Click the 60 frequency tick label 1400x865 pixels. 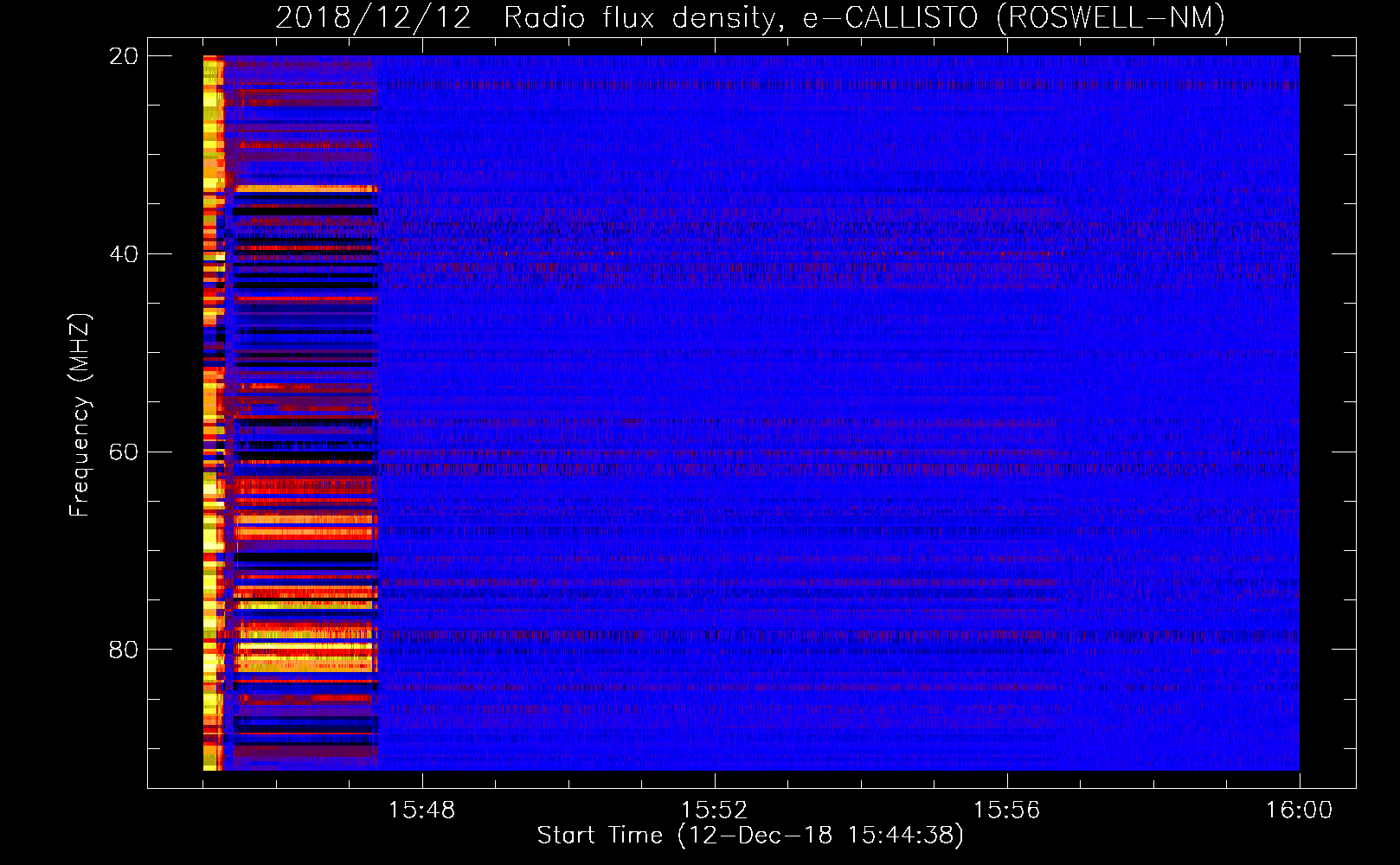pyautogui.click(x=124, y=452)
